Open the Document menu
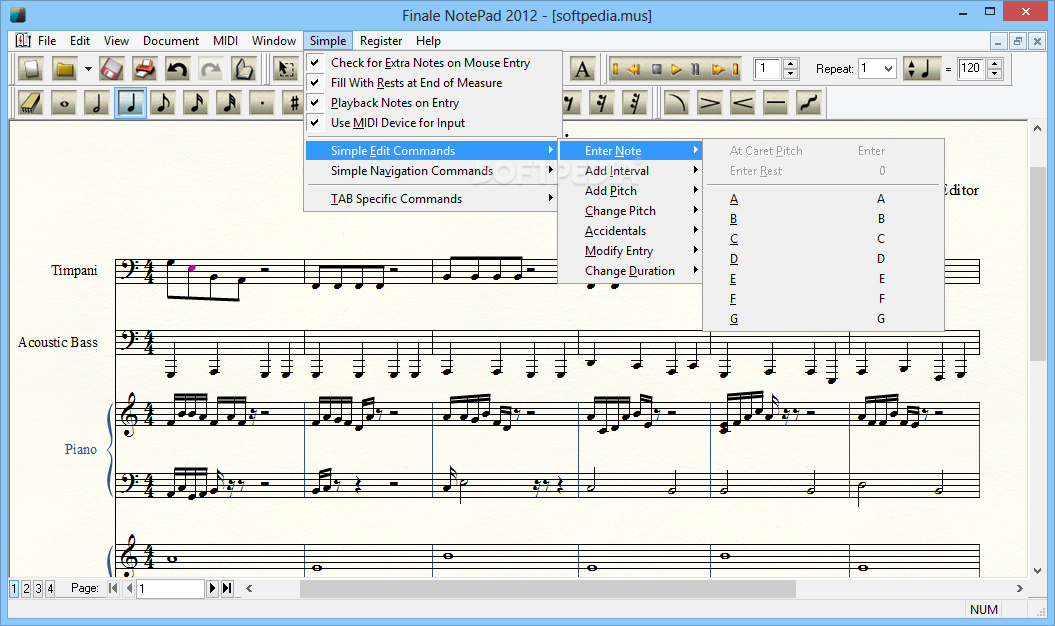This screenshot has height=626, width=1055. pyautogui.click(x=171, y=40)
